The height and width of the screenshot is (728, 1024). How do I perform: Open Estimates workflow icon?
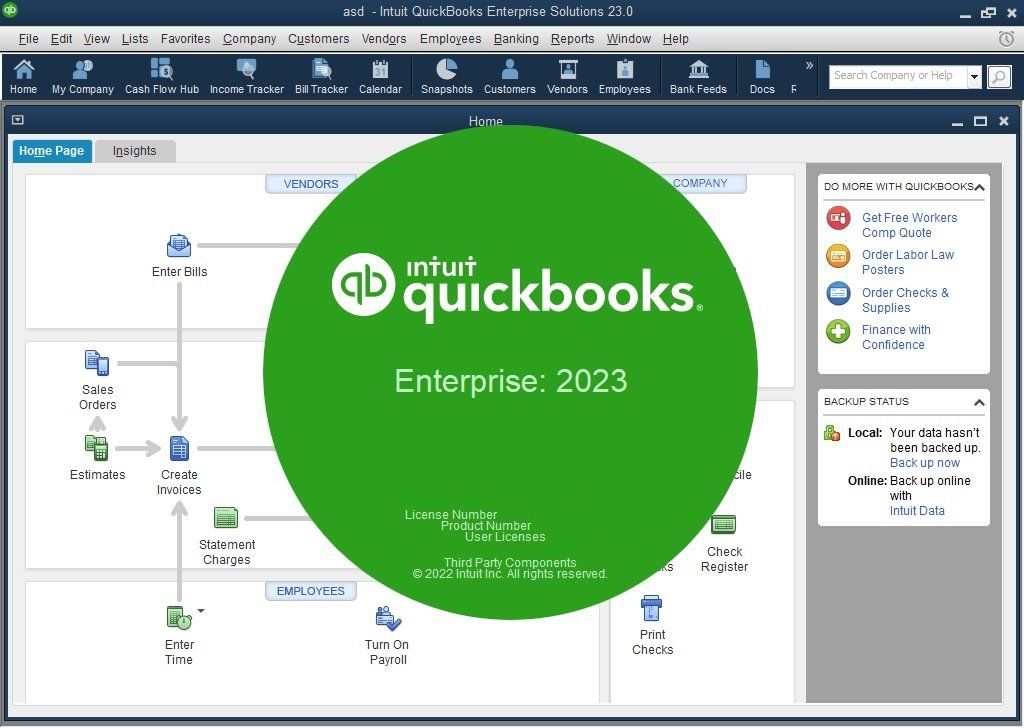97,448
